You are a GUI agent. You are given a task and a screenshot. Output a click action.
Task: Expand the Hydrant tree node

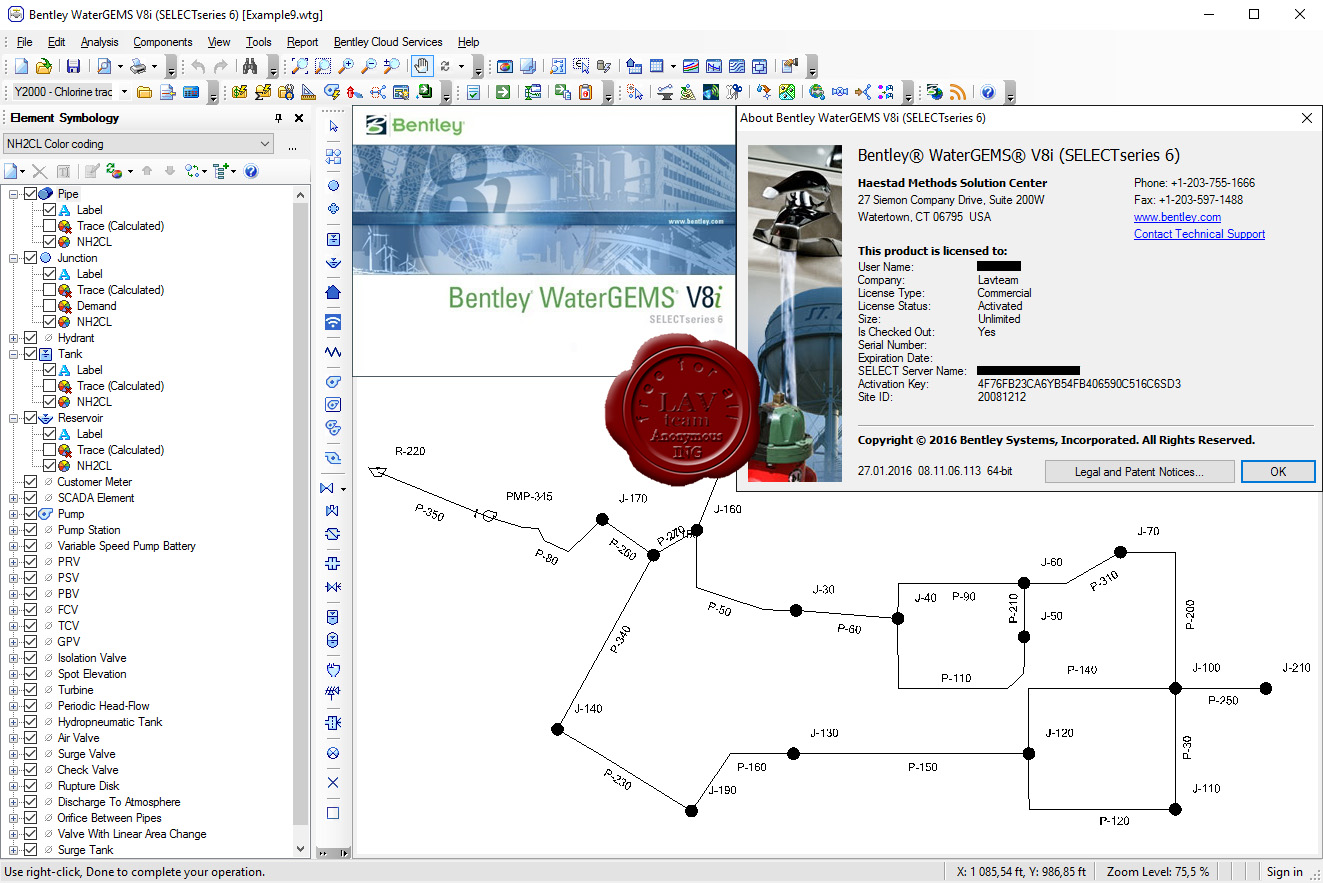pyautogui.click(x=14, y=338)
